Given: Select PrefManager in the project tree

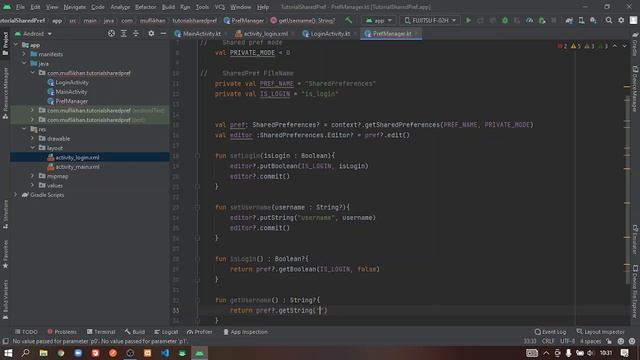Looking at the screenshot, I should click(x=71, y=101).
